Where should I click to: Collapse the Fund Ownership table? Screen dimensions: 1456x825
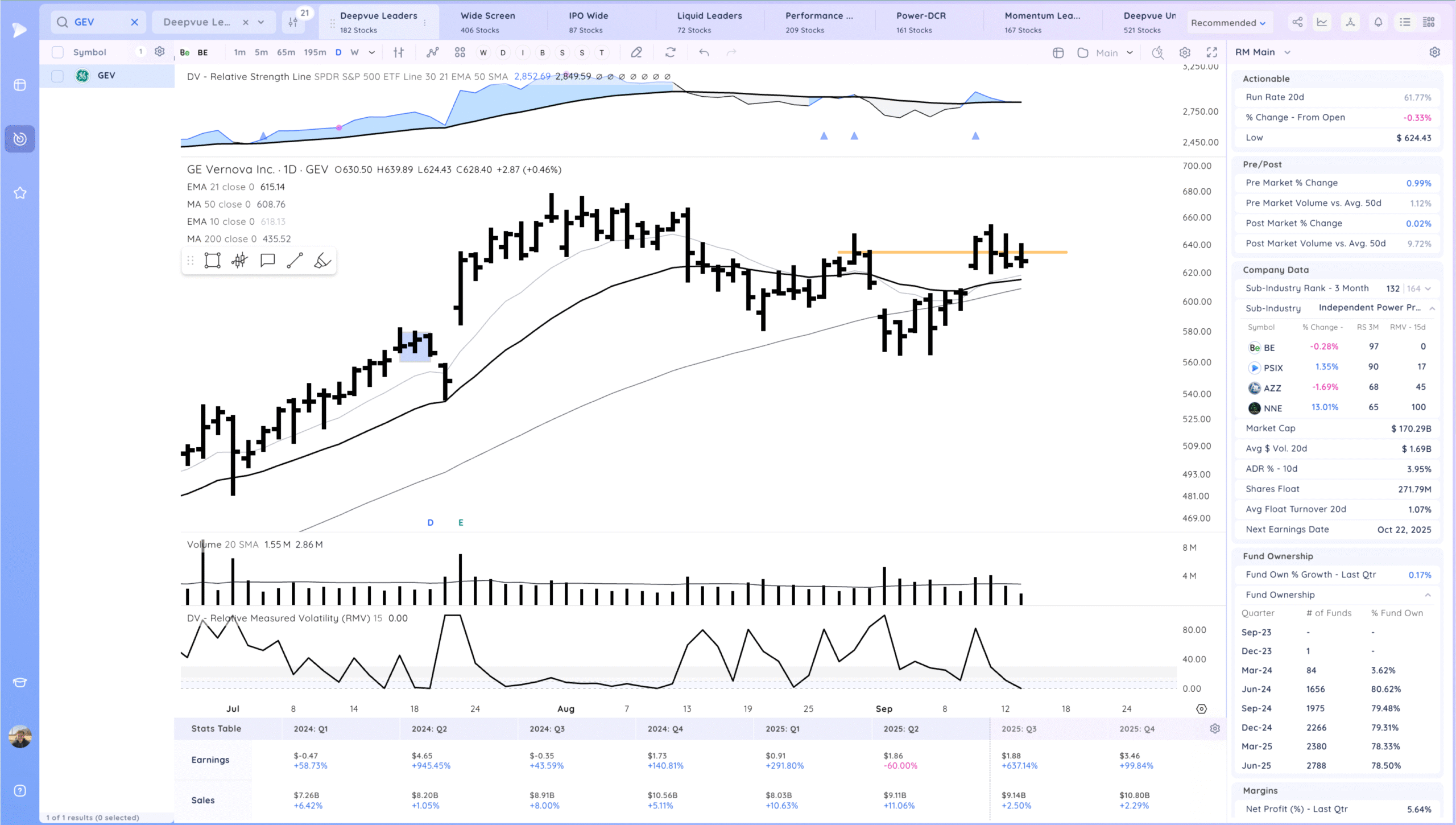(1428, 595)
